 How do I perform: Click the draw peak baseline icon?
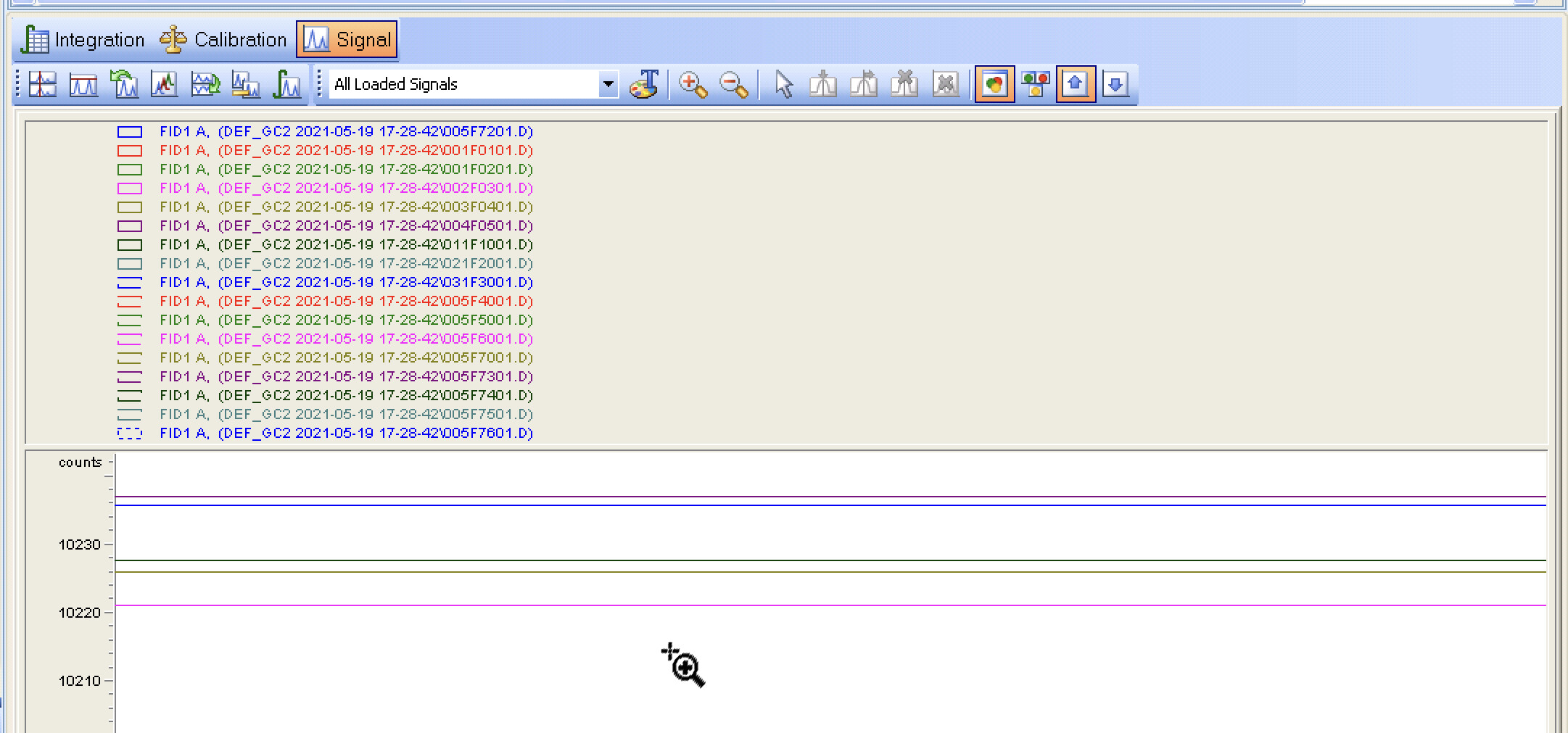click(823, 84)
